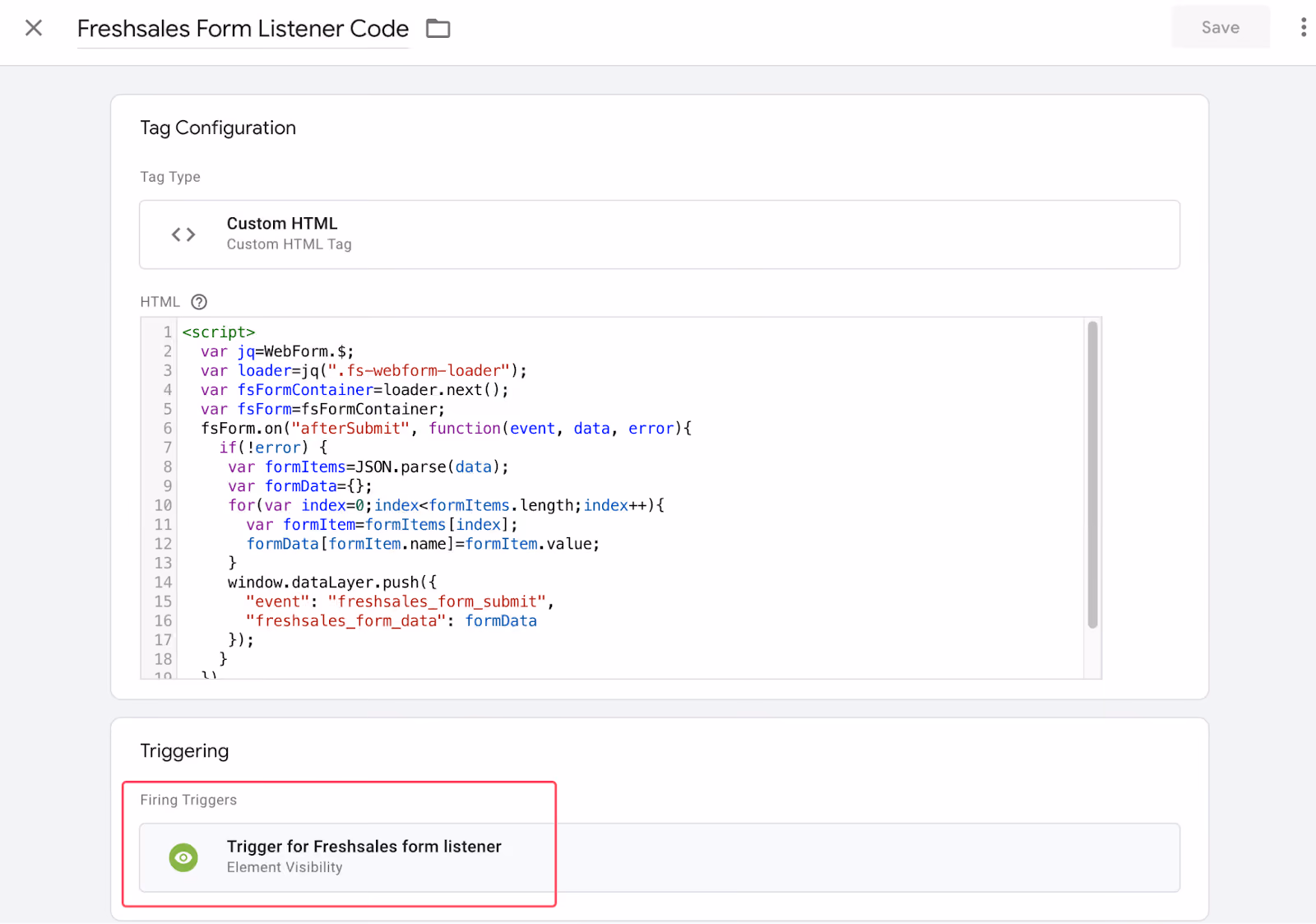
Task: Click the Firing Triggers label
Action: click(x=188, y=800)
